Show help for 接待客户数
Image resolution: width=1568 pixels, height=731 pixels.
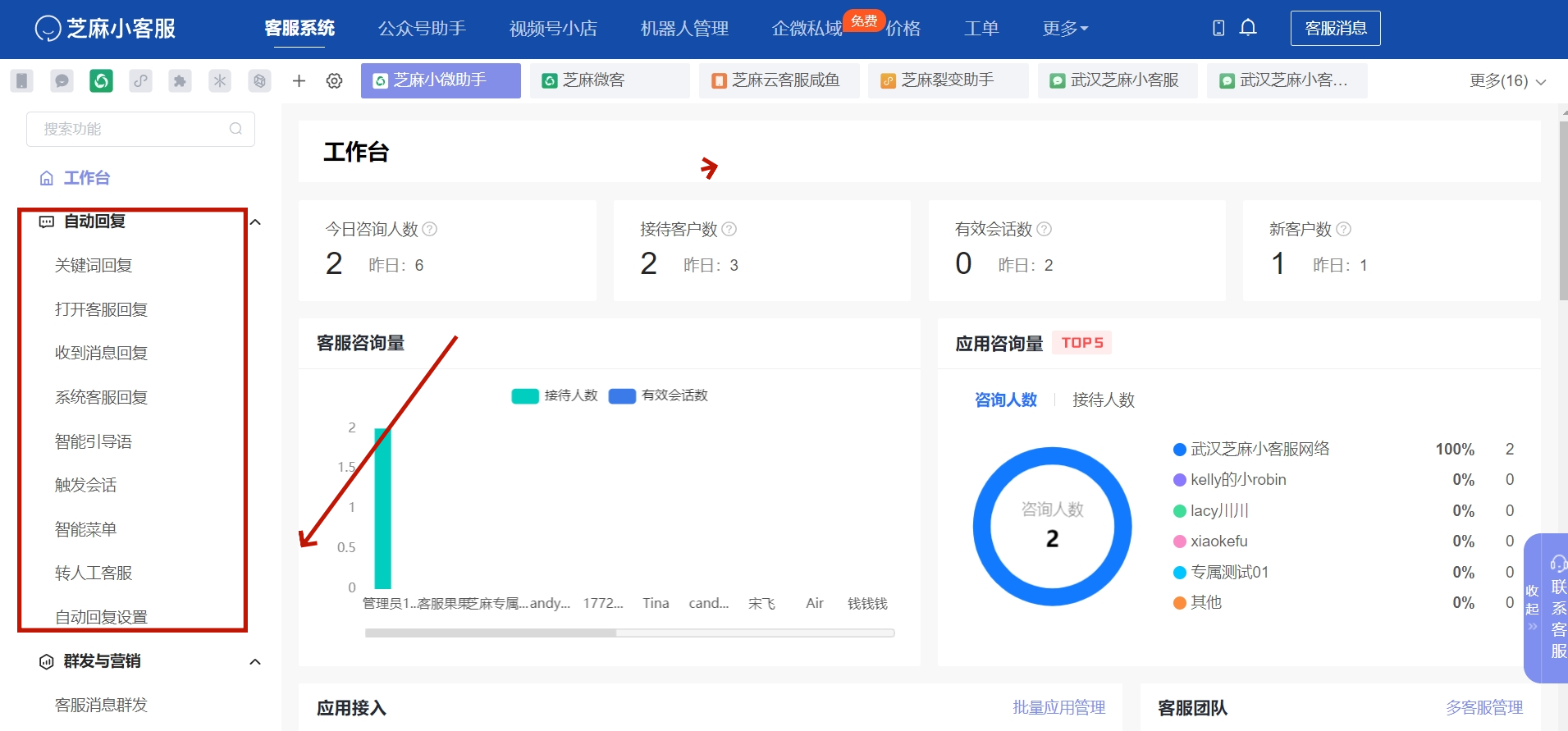click(729, 229)
